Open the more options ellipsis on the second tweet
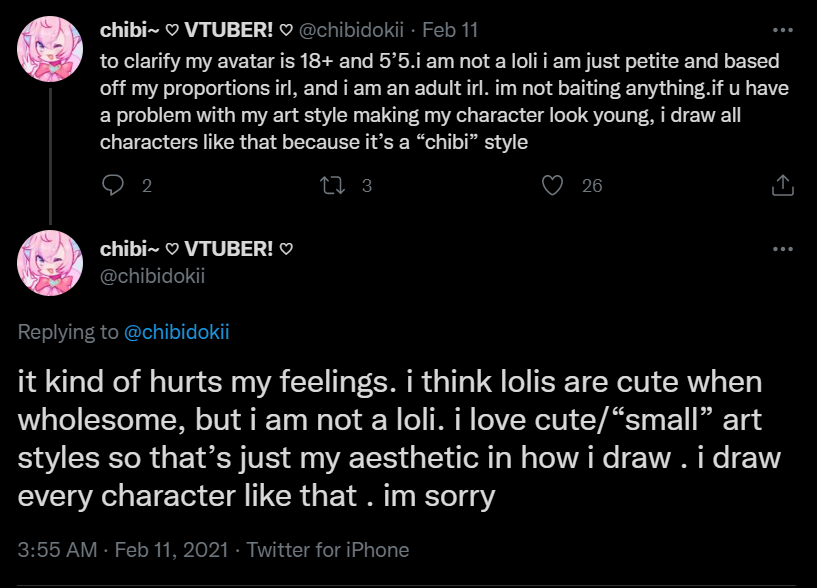The width and height of the screenshot is (817, 588). [784, 250]
